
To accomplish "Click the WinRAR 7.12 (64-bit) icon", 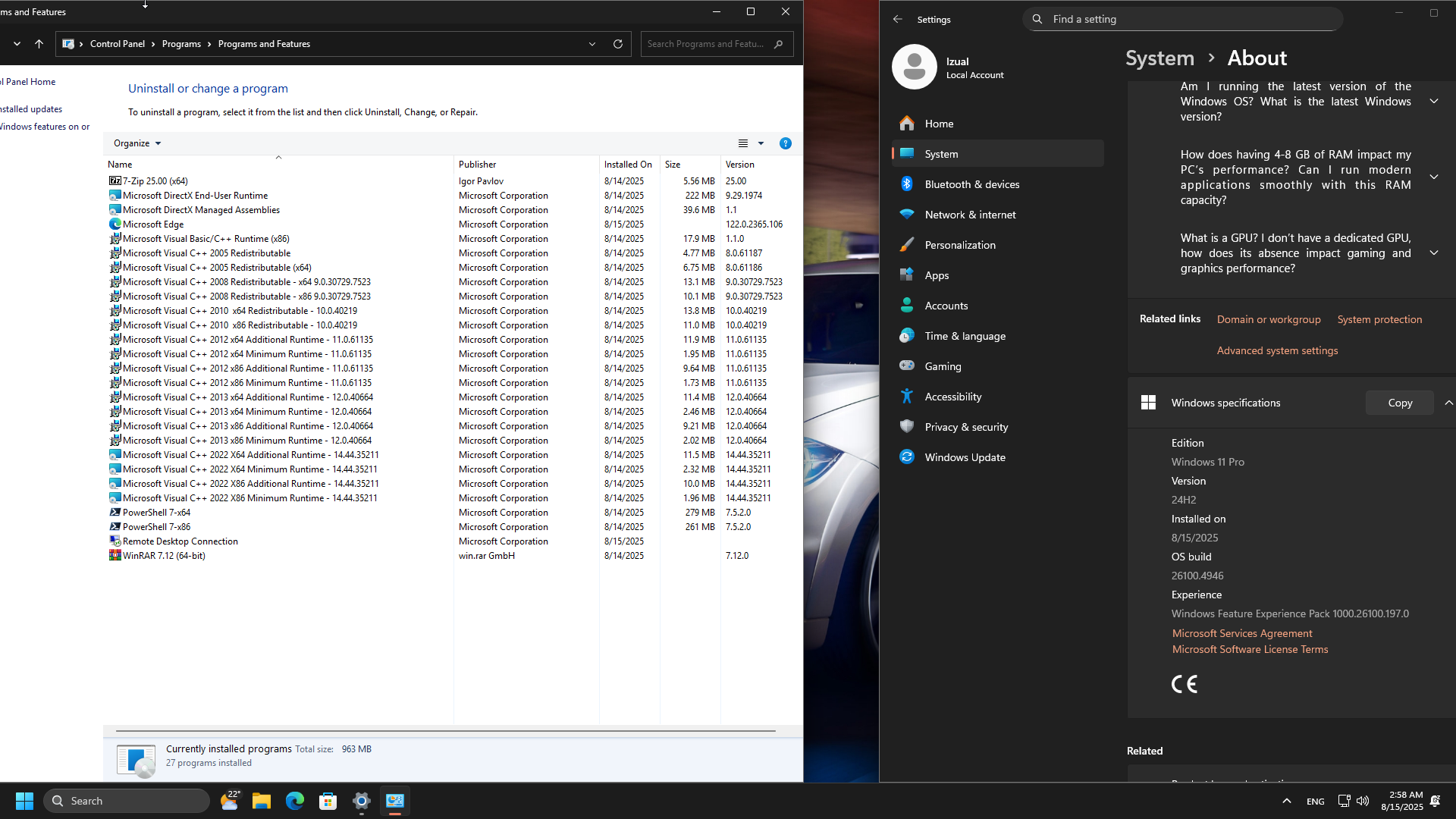I will [x=115, y=556].
